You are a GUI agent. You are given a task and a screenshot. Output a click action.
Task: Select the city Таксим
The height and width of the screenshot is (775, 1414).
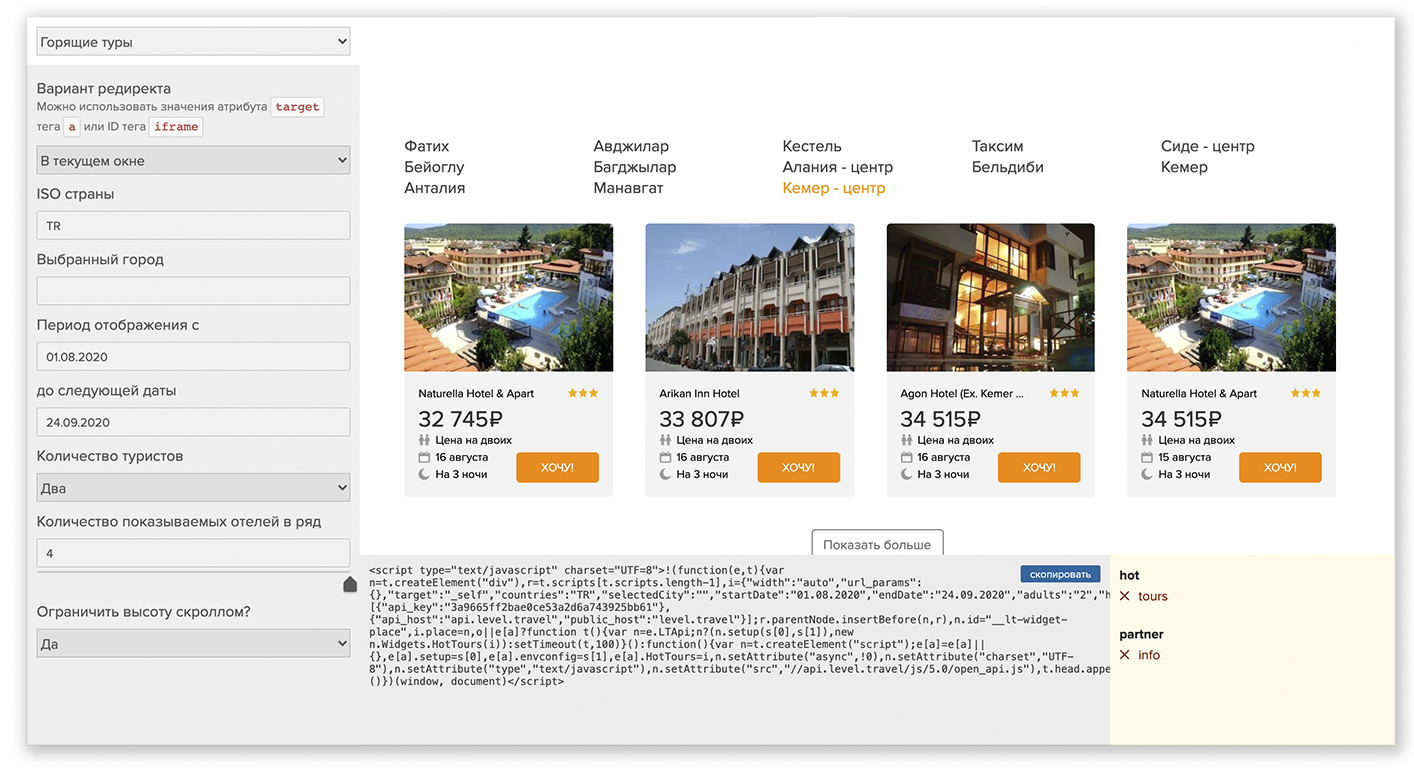[x=997, y=146]
